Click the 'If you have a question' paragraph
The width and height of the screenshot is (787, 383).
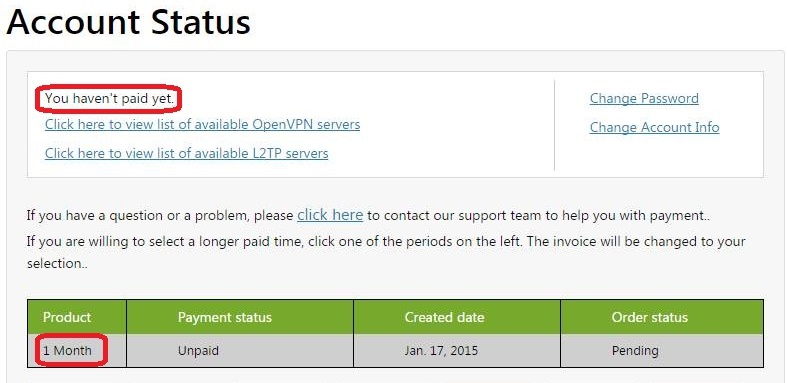(368, 216)
